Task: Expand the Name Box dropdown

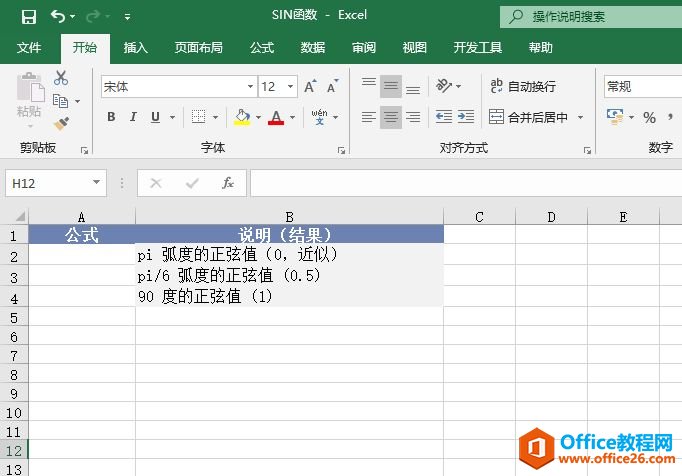Action: 97,182
